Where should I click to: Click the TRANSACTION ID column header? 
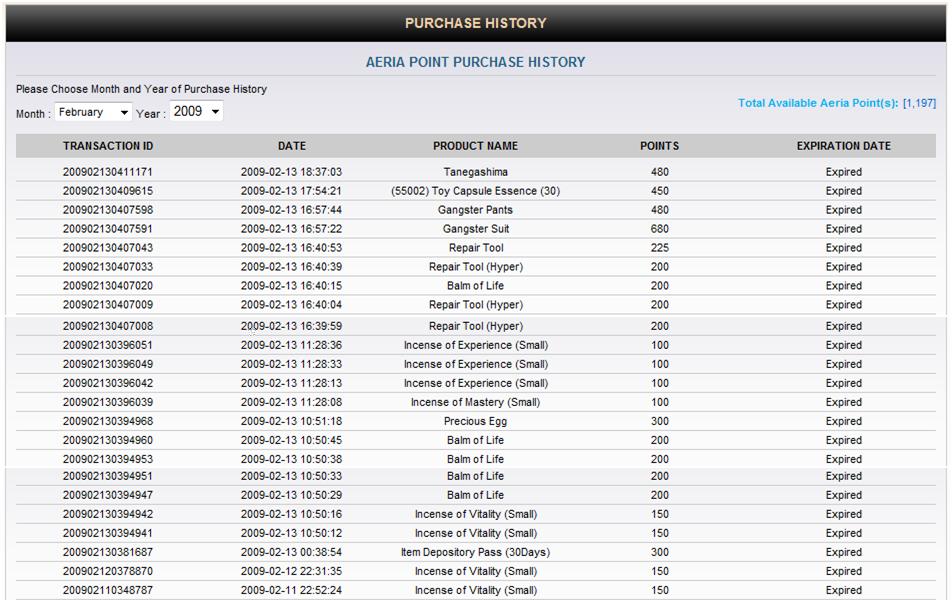tap(108, 146)
